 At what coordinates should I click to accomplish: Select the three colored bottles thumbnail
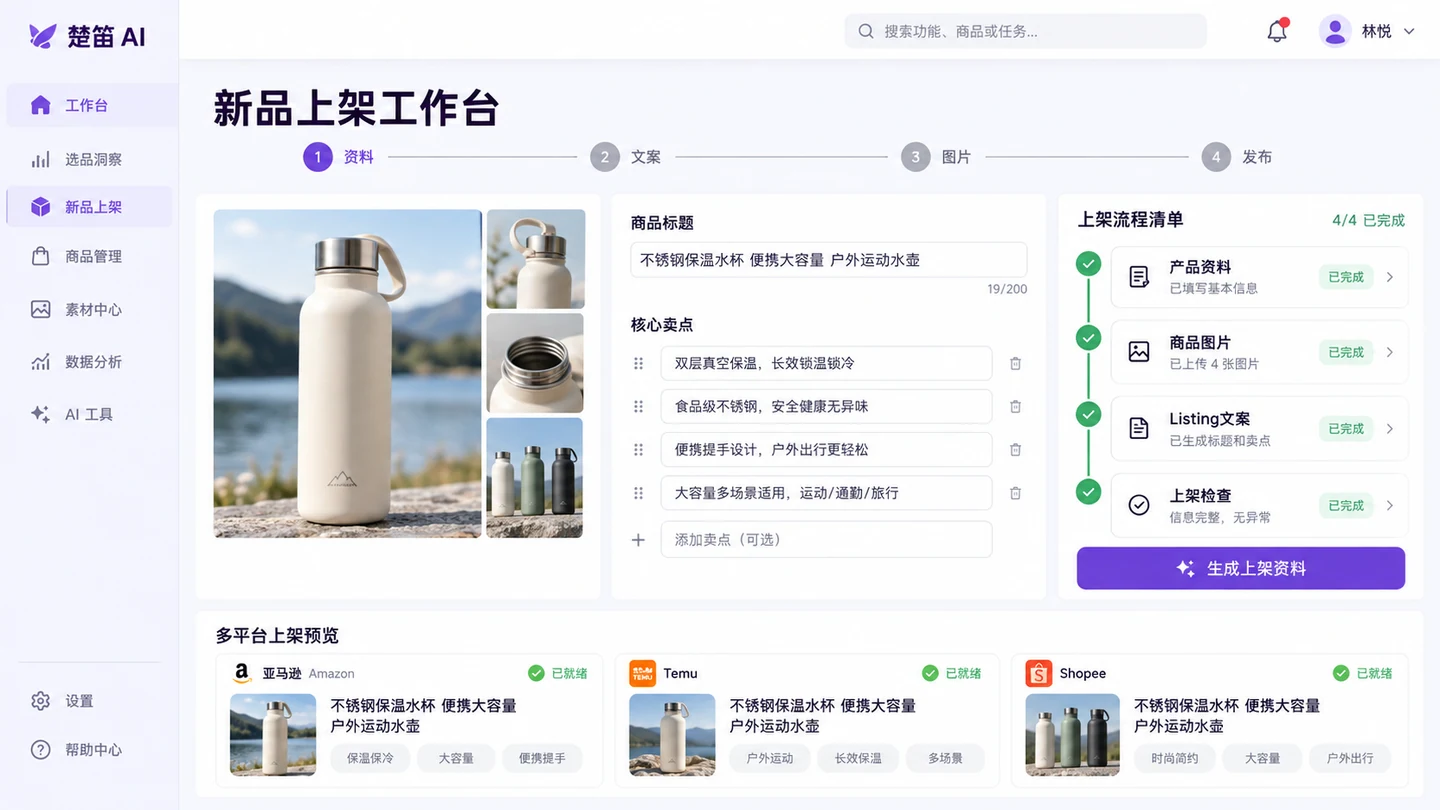pos(535,478)
